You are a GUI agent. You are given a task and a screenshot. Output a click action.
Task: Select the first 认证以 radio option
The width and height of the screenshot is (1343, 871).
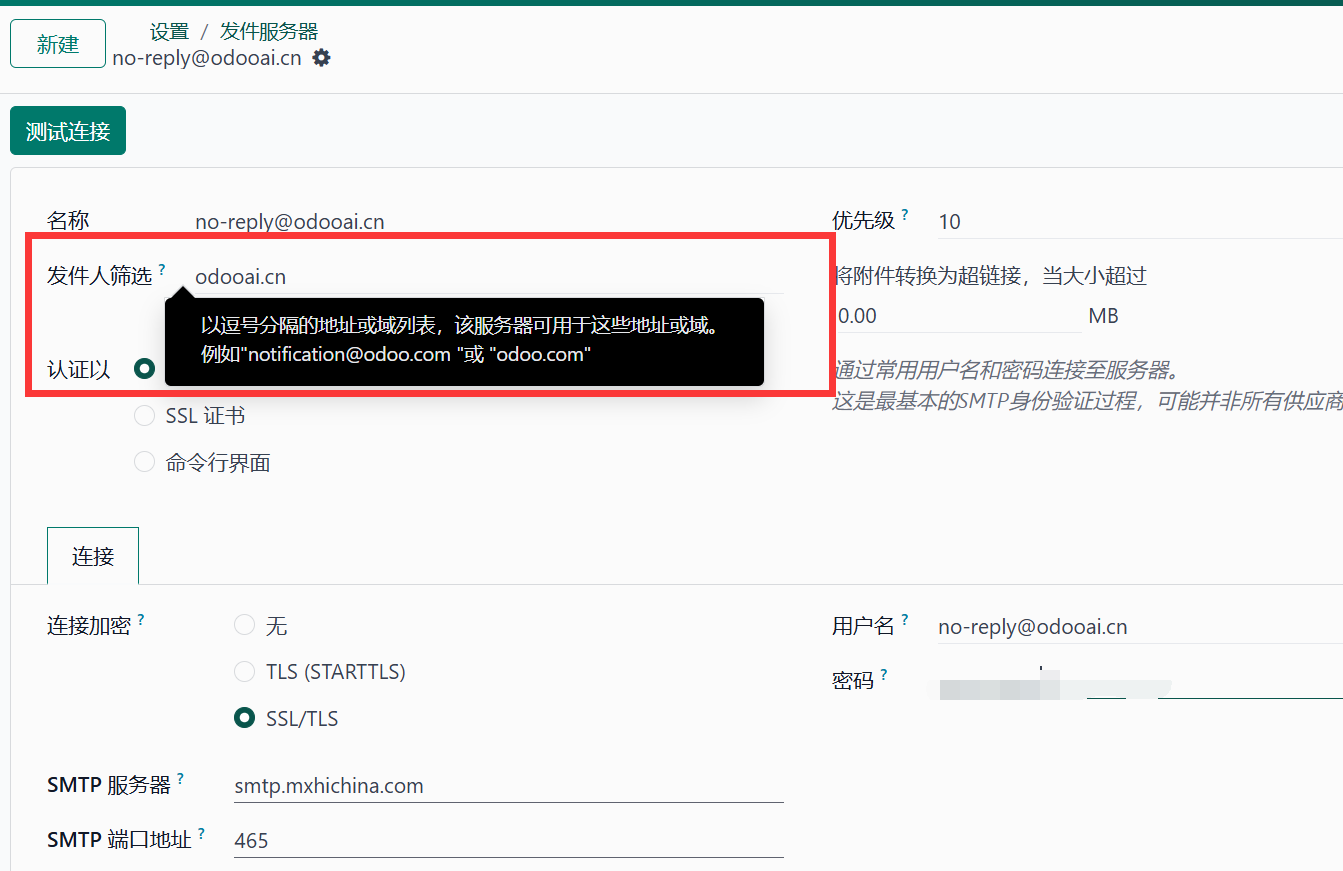point(145,369)
